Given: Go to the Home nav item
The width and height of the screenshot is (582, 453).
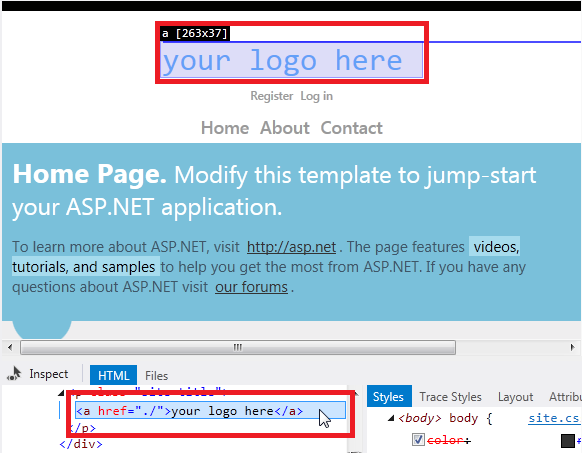Looking at the screenshot, I should (225, 128).
